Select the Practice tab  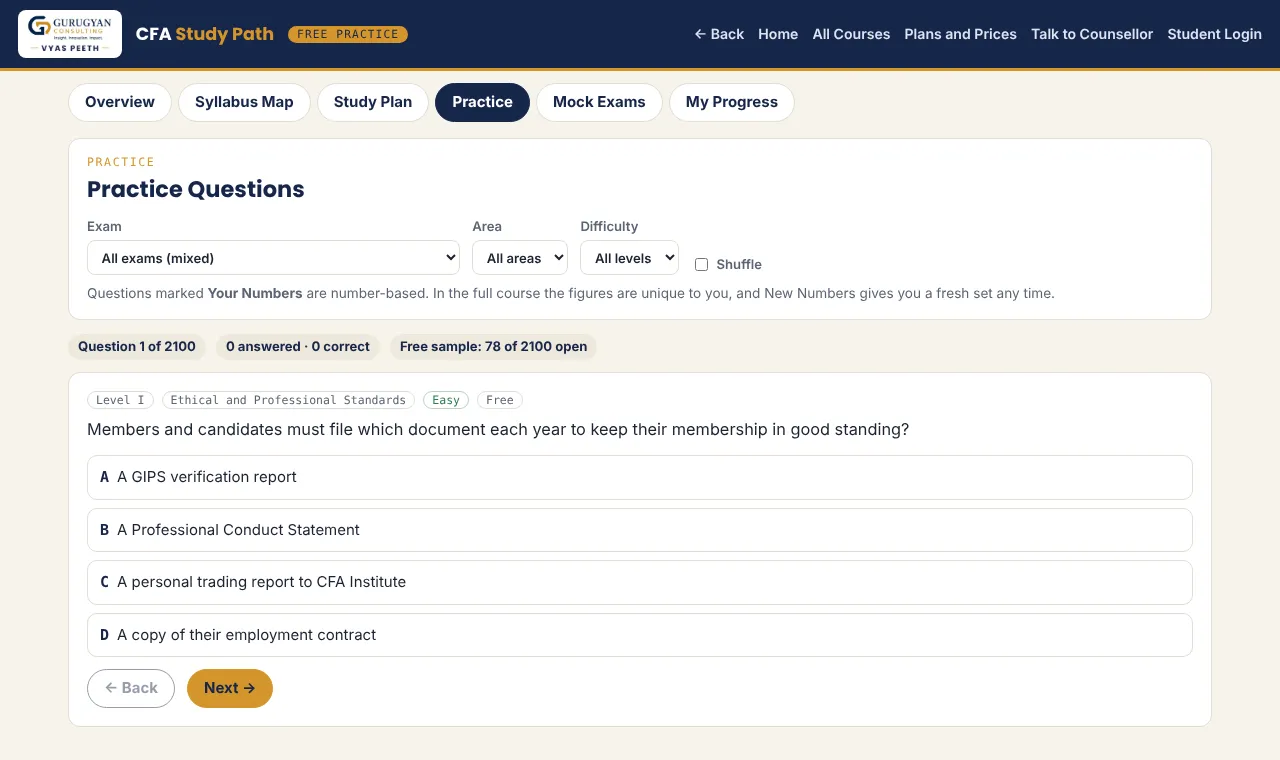pyautogui.click(x=482, y=102)
